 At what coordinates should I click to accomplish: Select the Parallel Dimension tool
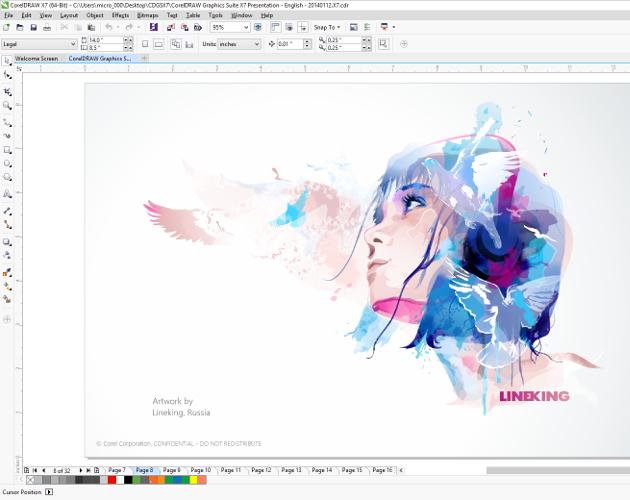point(7,211)
